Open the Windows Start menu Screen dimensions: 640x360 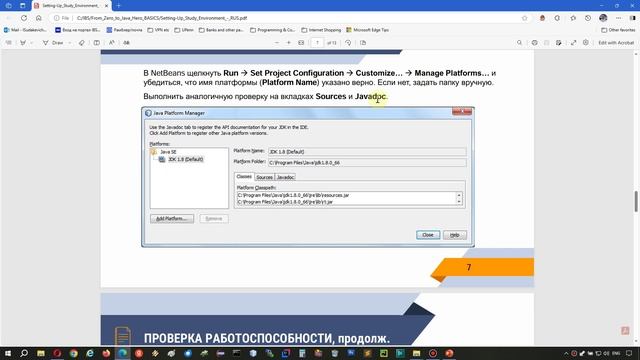8,353
